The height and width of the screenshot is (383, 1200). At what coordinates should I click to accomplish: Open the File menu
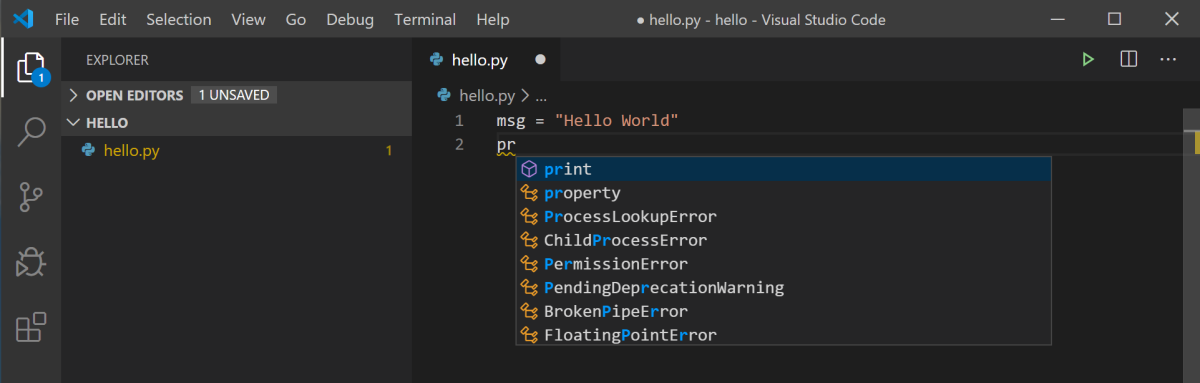(x=67, y=19)
